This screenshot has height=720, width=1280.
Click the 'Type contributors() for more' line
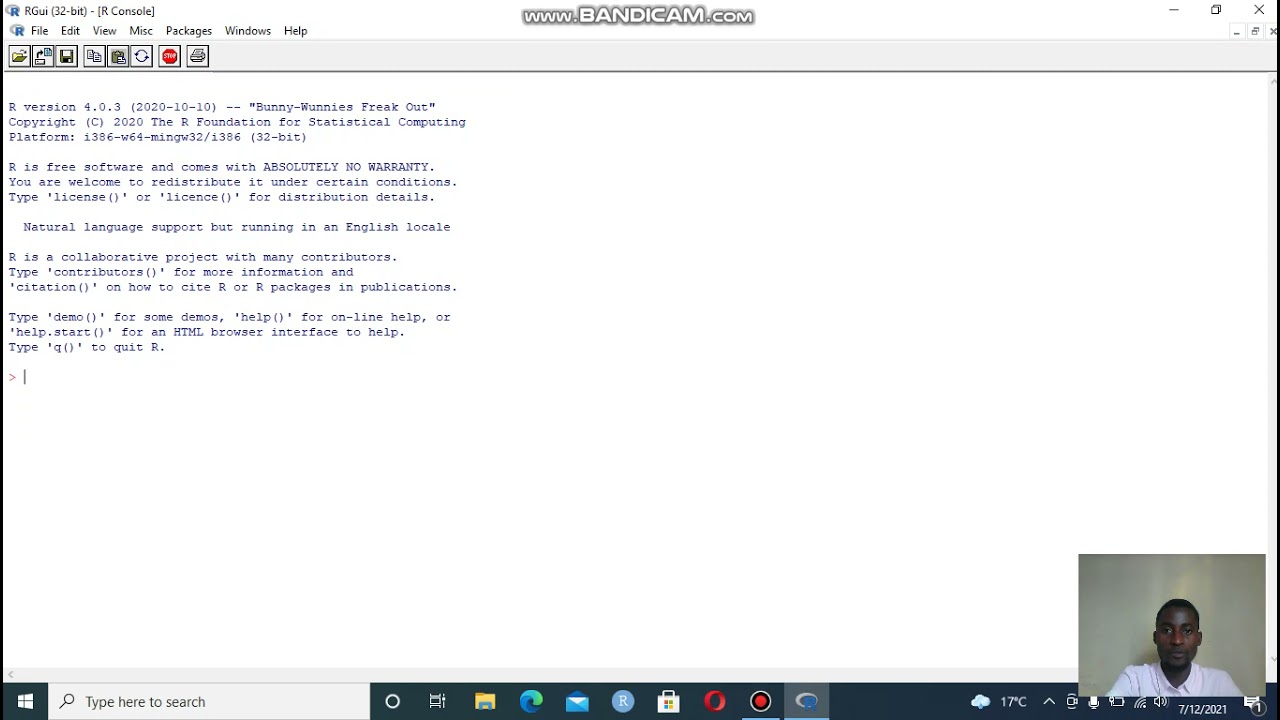181,272
